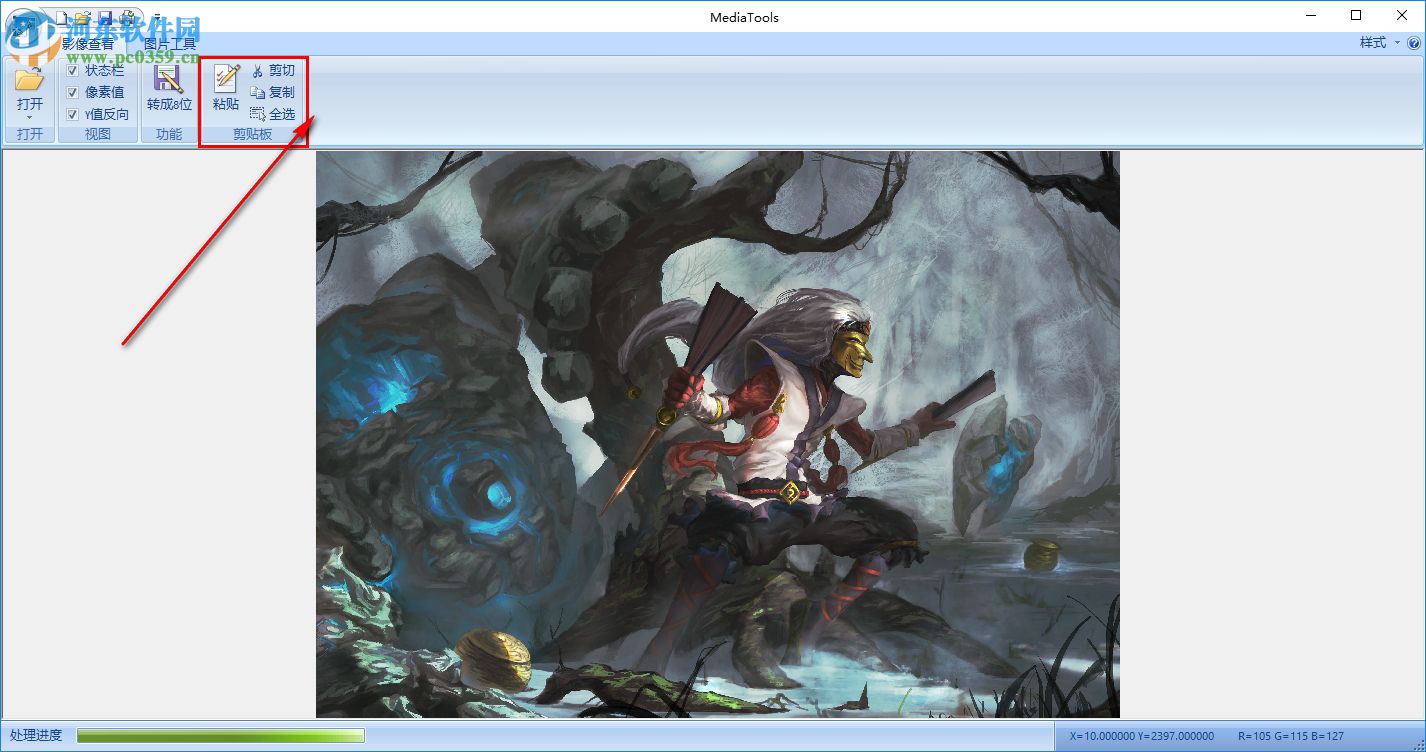Toggle the Y值反向 checkbox
This screenshot has width=1426, height=752.
coord(72,114)
